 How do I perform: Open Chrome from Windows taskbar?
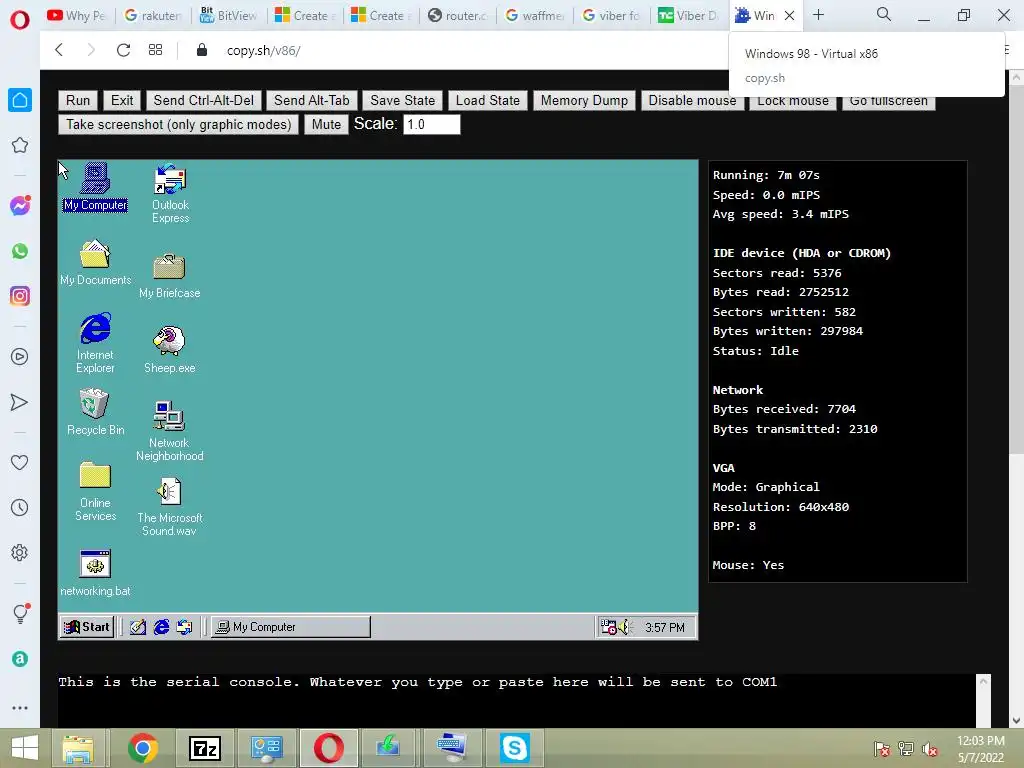142,748
